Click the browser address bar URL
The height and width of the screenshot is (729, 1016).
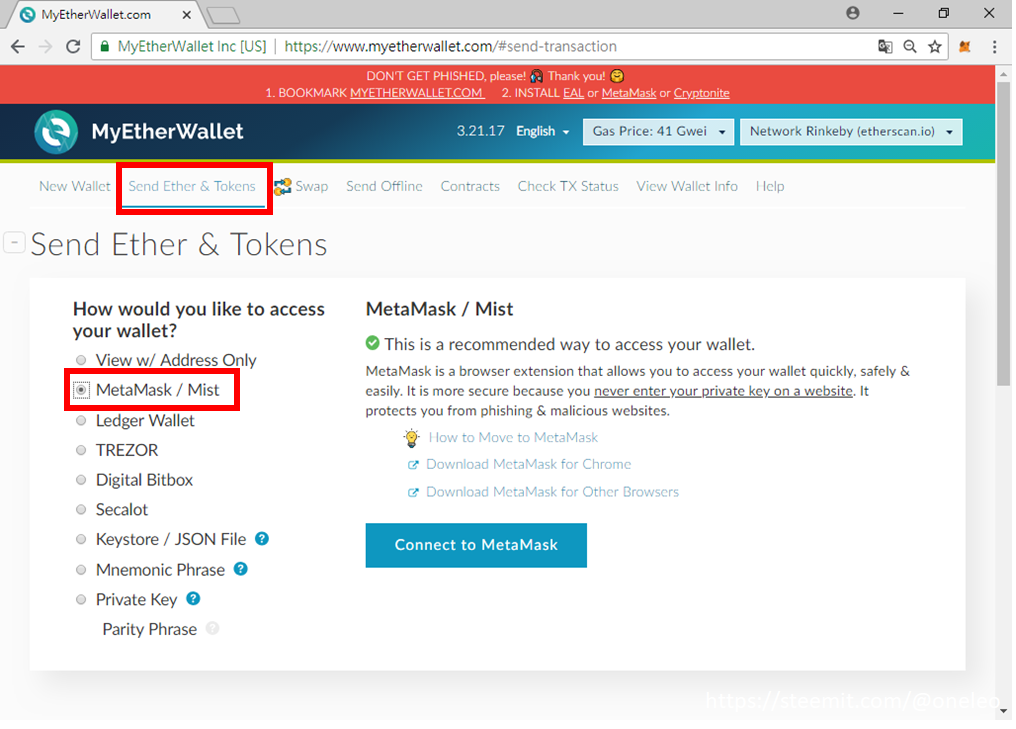450,47
